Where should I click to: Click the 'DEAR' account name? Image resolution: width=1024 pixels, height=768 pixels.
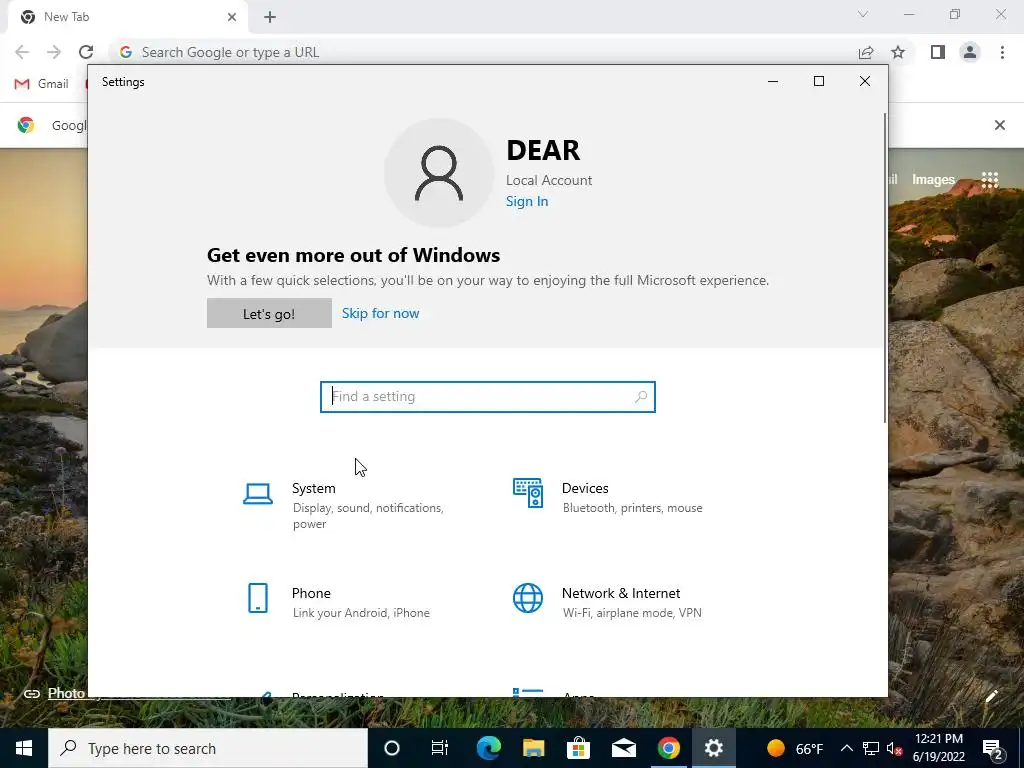pos(543,150)
